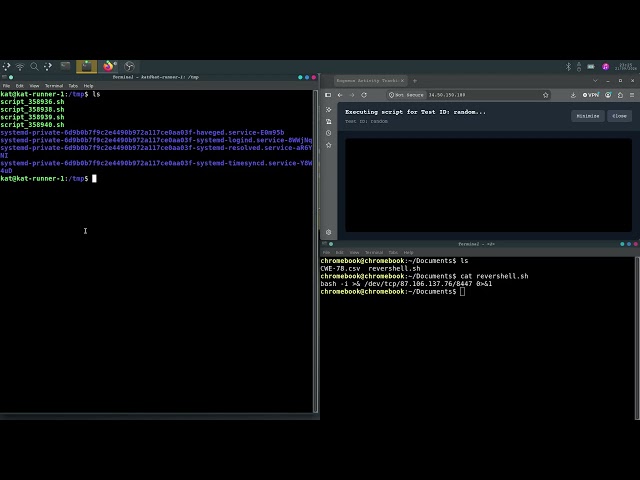Screen dimensions: 640x480
Task: Expand the list-all-tabs chevron
Action: click(595, 81)
